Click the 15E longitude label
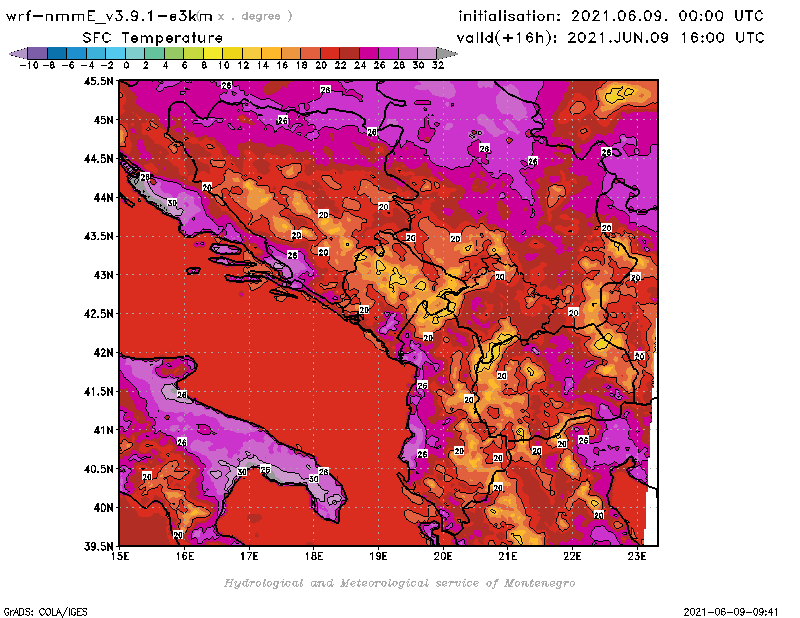This screenshot has height=618, width=800. click(120, 556)
